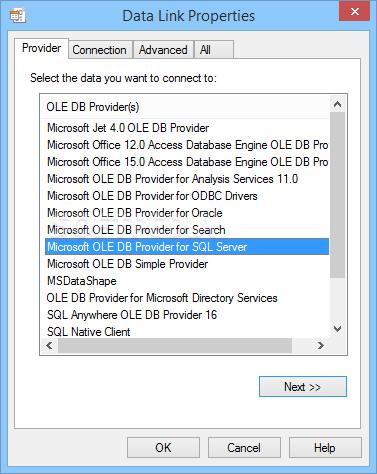Click the Data Link Properties title bar icon
Image resolution: width=377 pixels, height=474 pixels.
click(18, 16)
